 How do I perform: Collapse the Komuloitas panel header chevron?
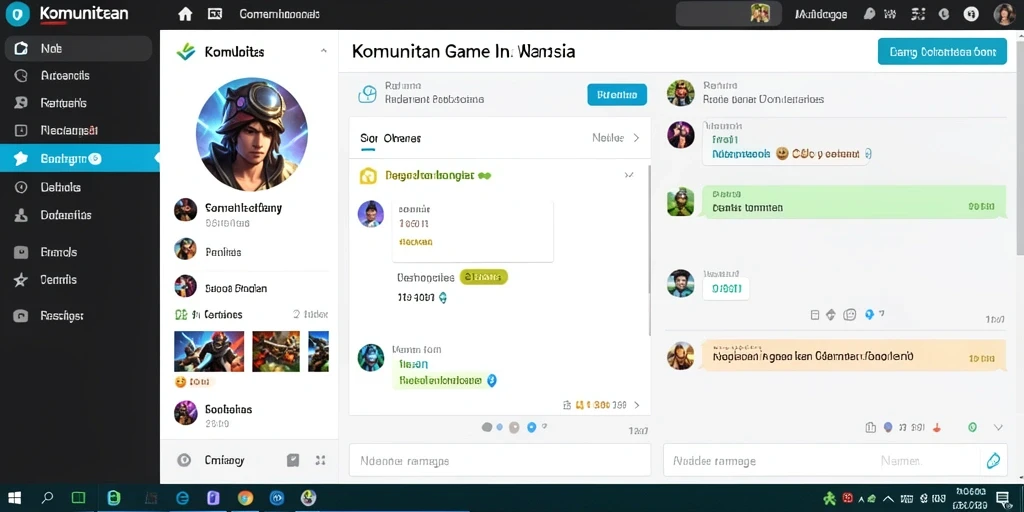click(323, 51)
